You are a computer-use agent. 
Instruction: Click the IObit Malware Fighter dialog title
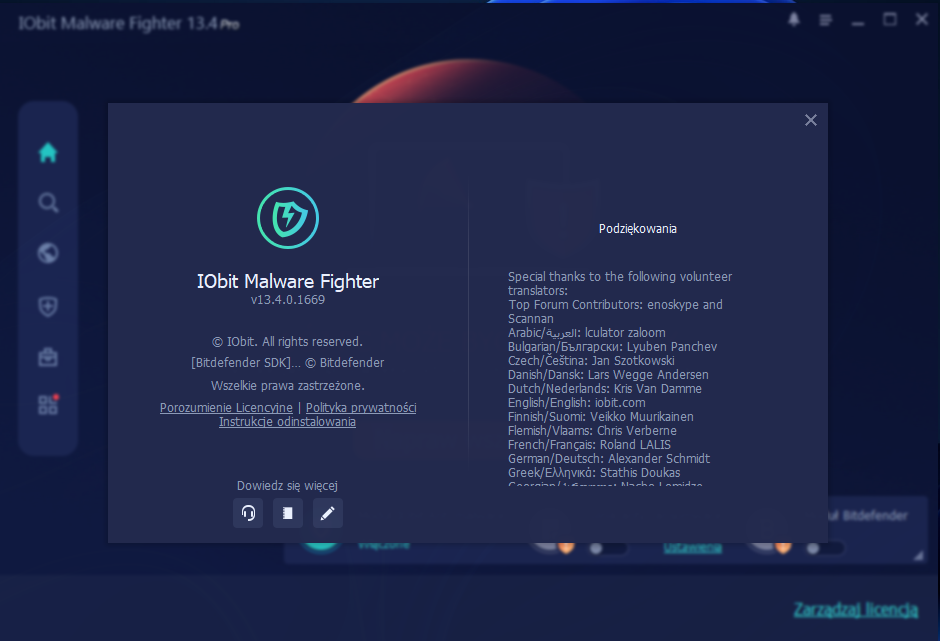(x=288, y=281)
